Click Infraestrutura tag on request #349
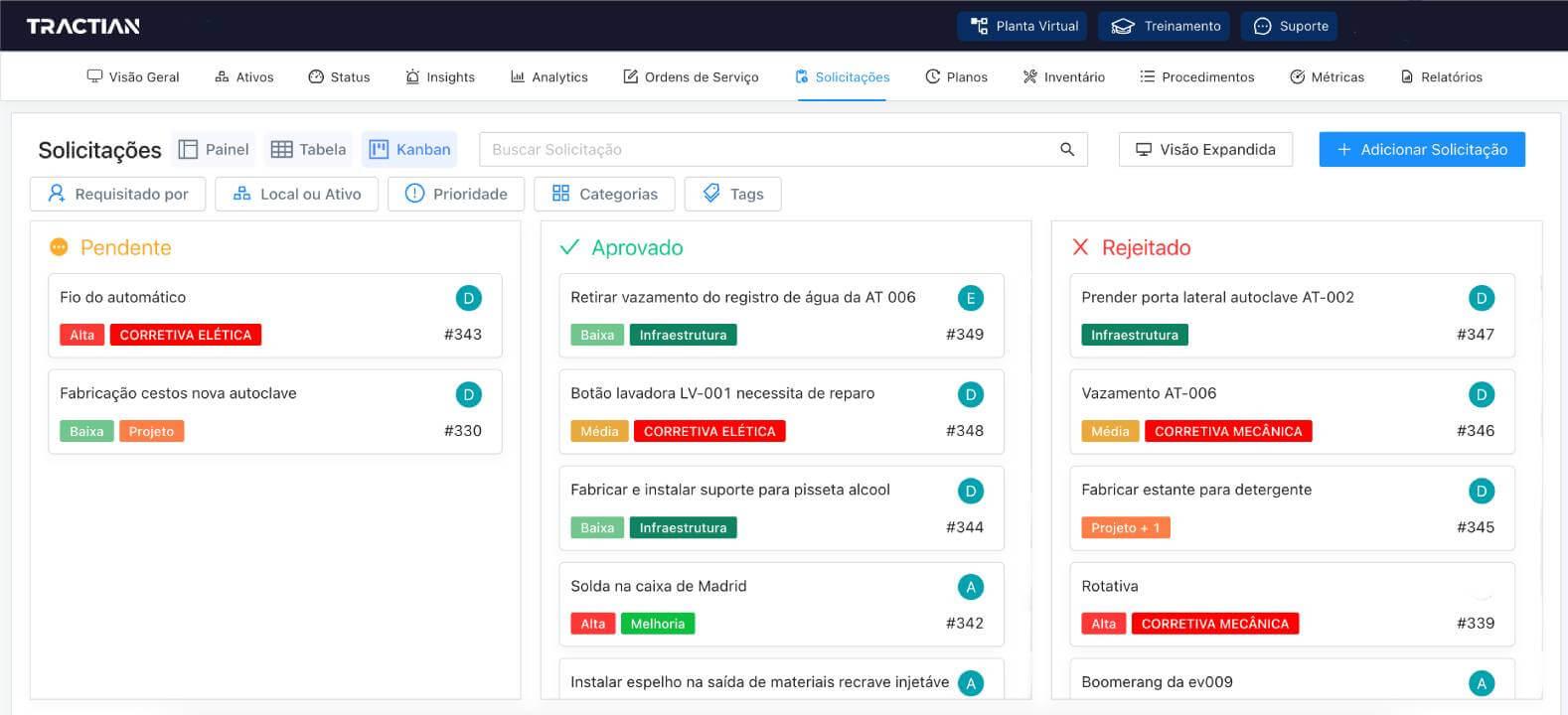This screenshot has width=1568, height=715. [683, 335]
